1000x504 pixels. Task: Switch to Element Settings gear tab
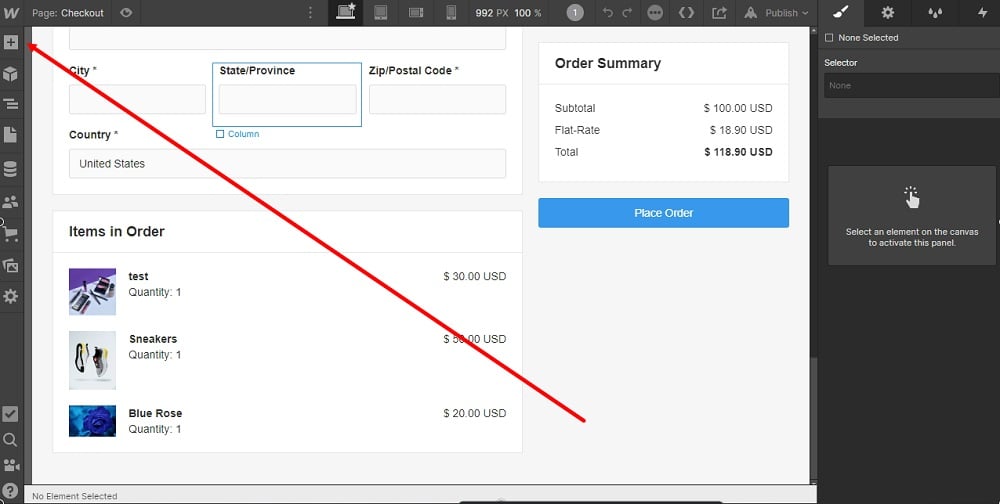[x=888, y=13]
